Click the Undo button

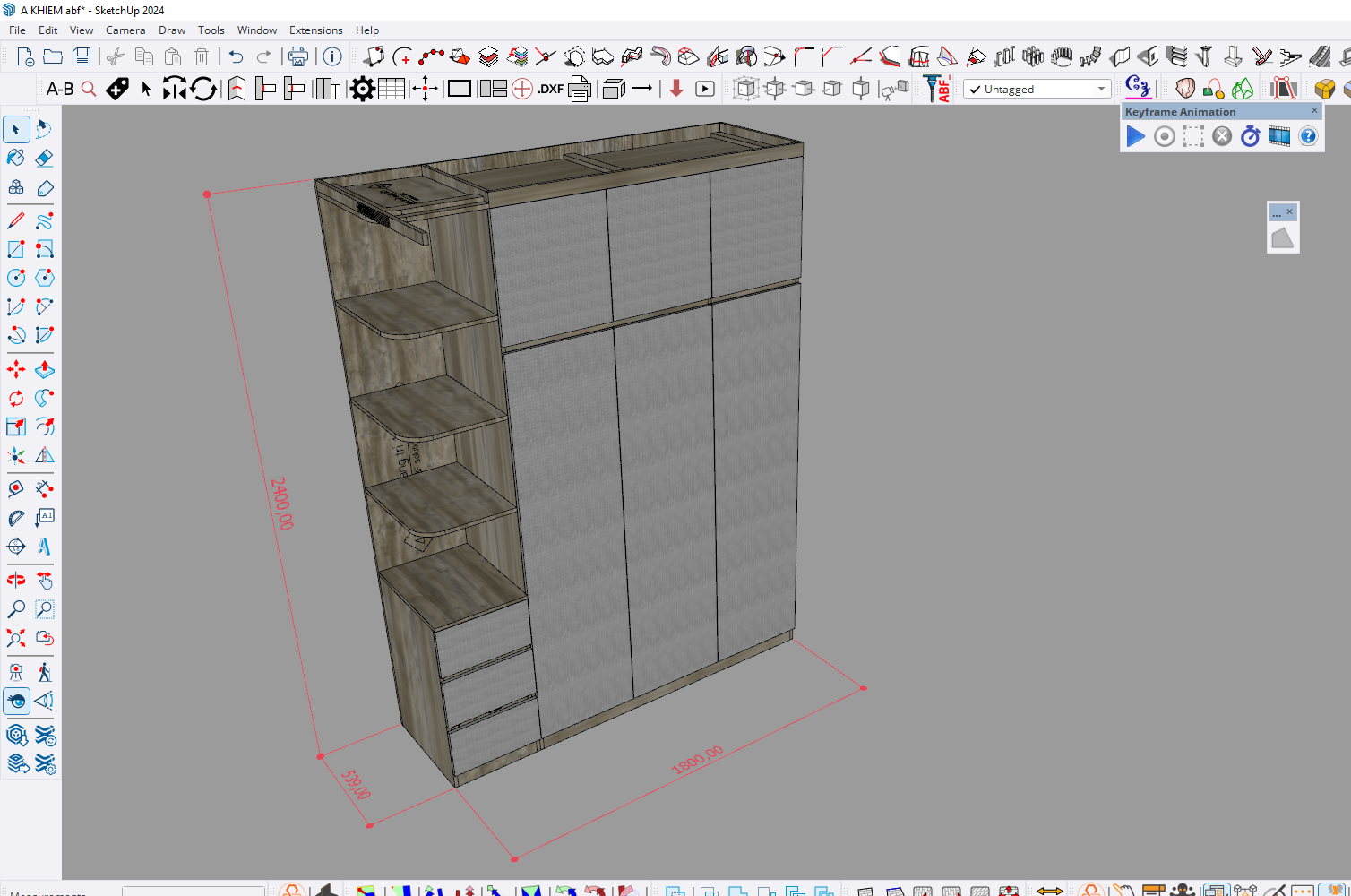point(236,57)
